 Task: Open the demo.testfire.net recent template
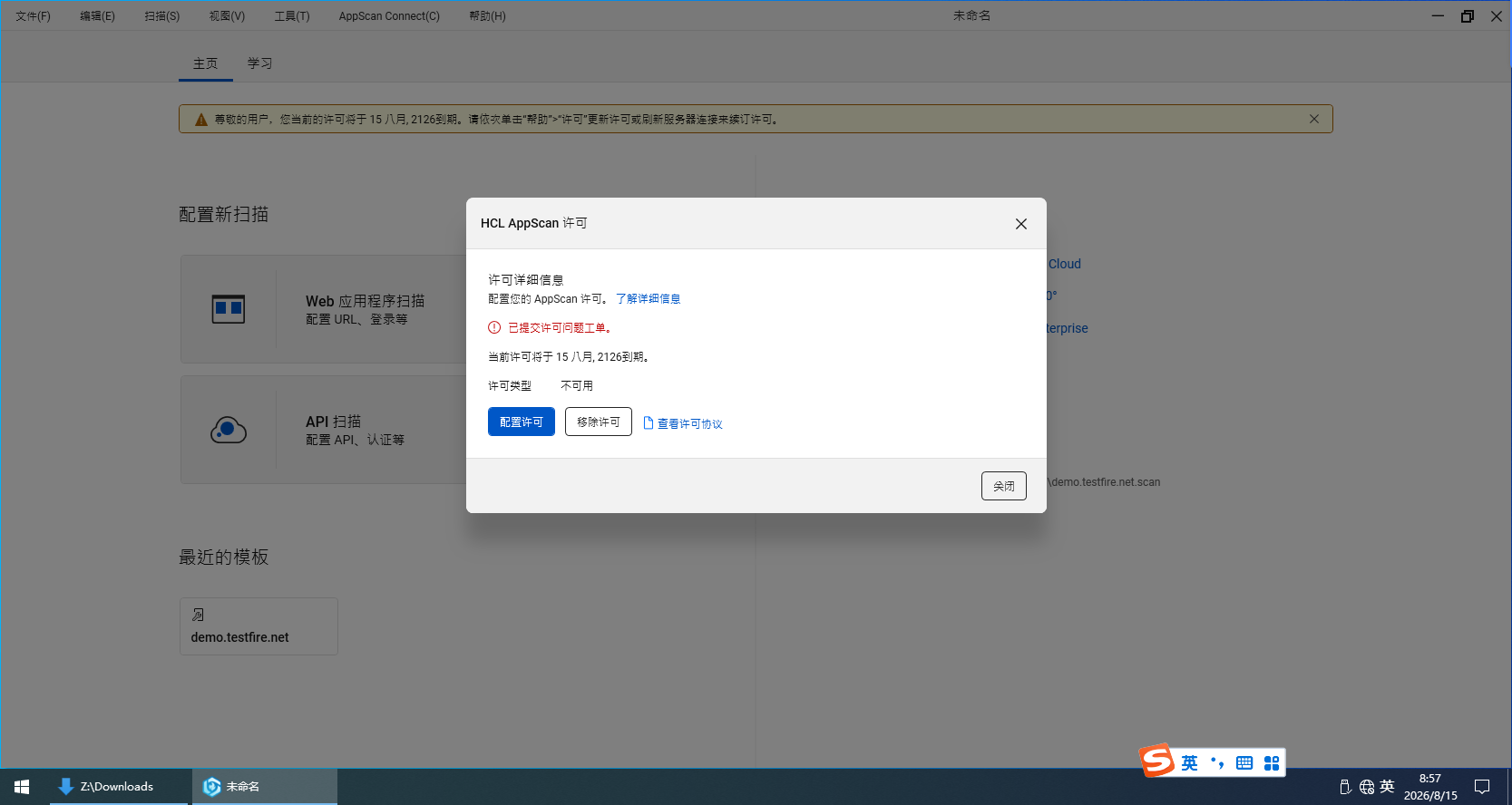click(259, 626)
